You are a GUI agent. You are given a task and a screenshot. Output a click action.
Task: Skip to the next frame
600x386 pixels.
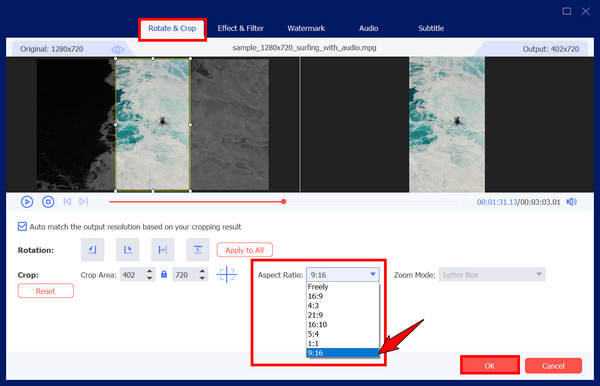coord(83,201)
